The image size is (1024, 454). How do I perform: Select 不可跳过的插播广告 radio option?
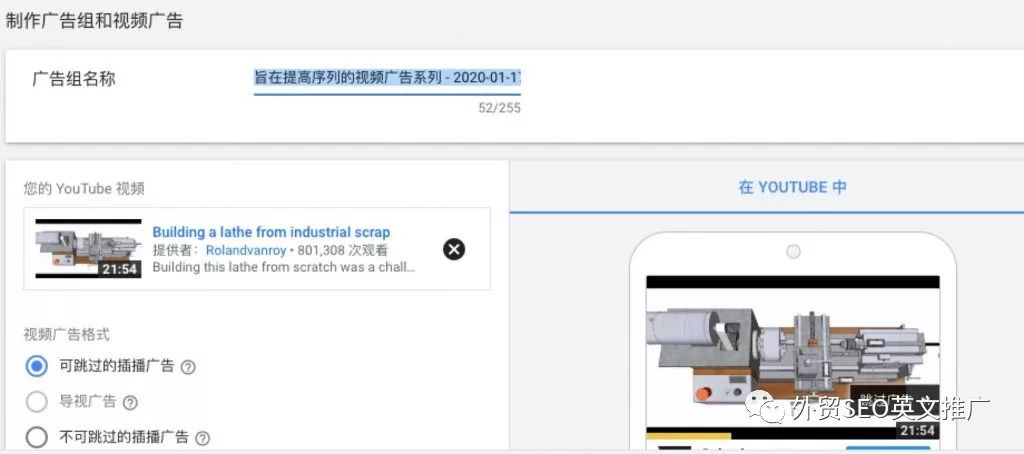click(x=37, y=437)
